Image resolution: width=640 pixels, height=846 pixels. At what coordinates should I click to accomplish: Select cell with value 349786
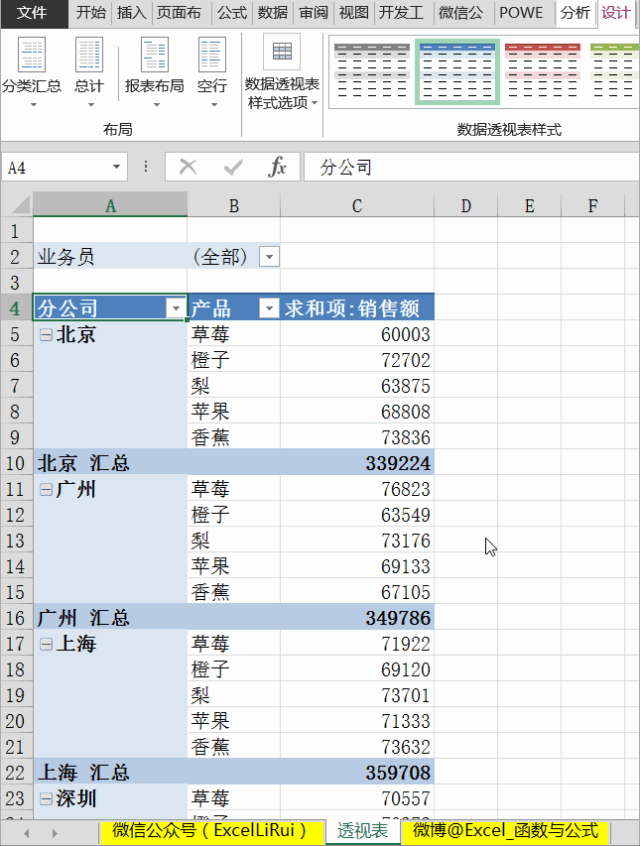(x=357, y=618)
